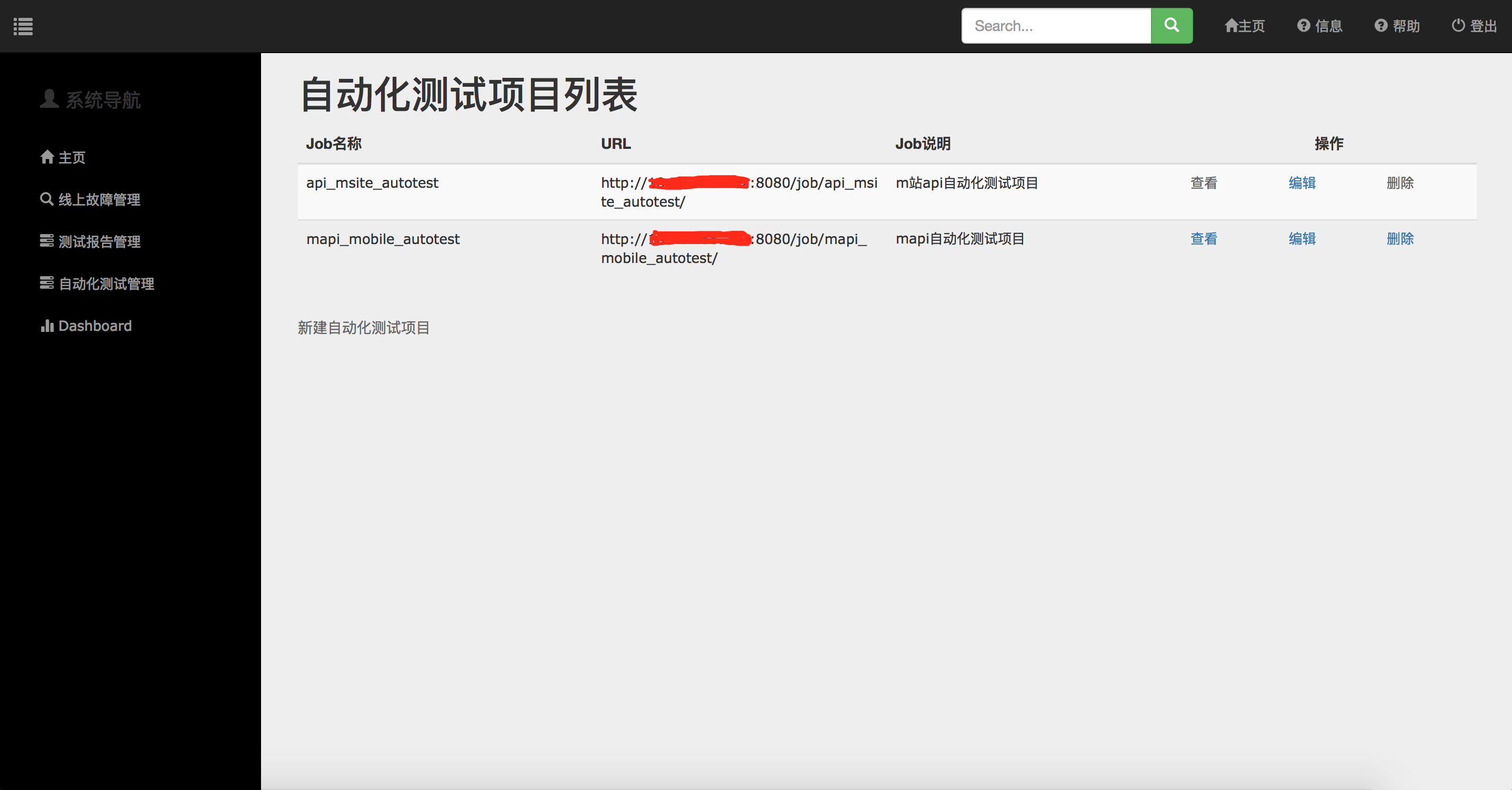Open Dashboard from the sidebar
The image size is (1512, 790).
click(x=95, y=326)
